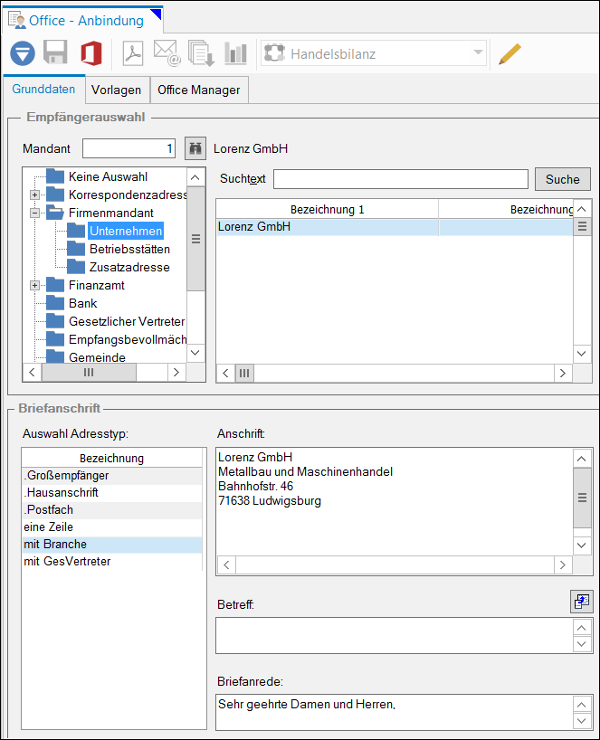Switch to the Vorlagen tab
The image size is (600, 740).
(x=116, y=90)
